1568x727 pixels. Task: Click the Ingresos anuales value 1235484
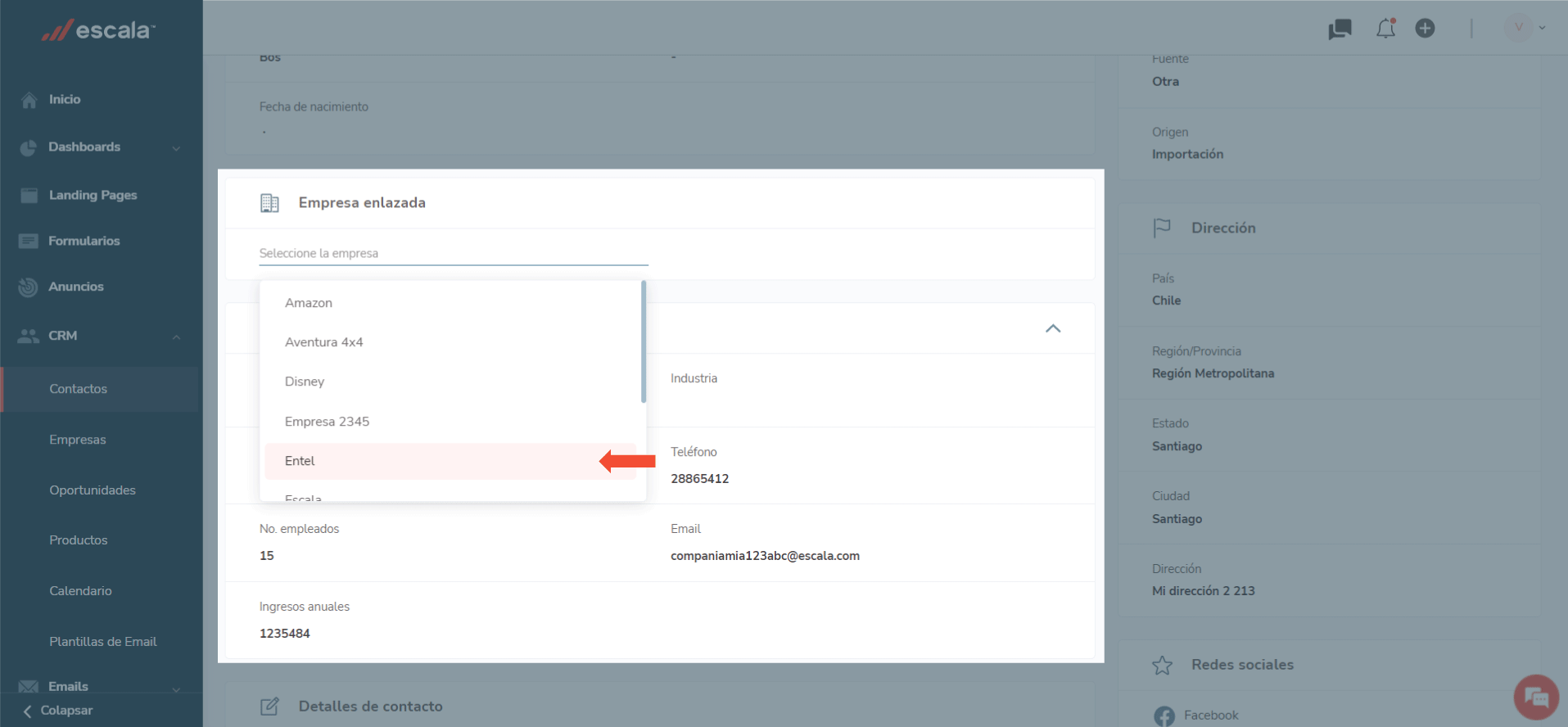(x=285, y=634)
